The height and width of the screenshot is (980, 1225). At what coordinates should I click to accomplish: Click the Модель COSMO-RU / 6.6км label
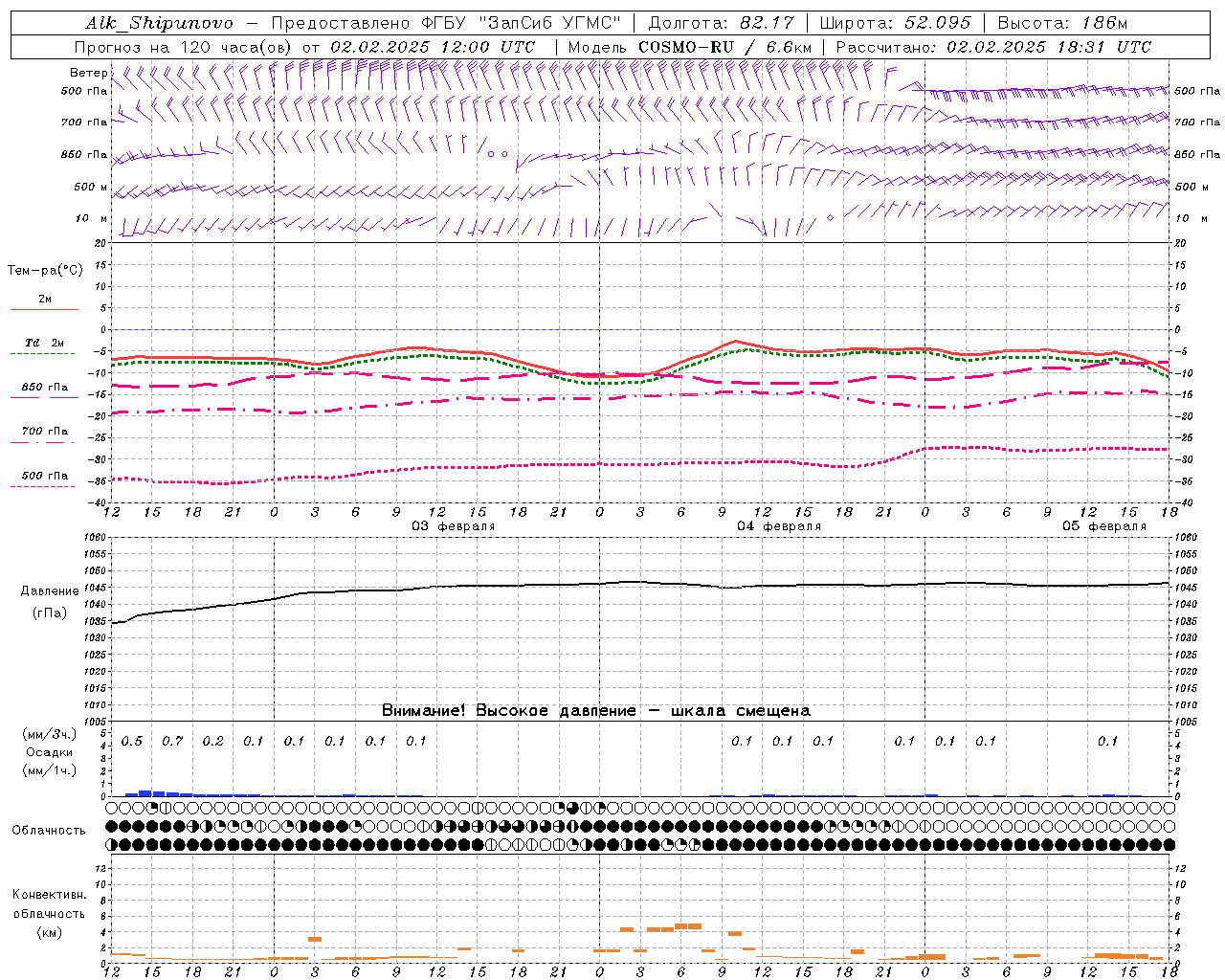pos(689,47)
